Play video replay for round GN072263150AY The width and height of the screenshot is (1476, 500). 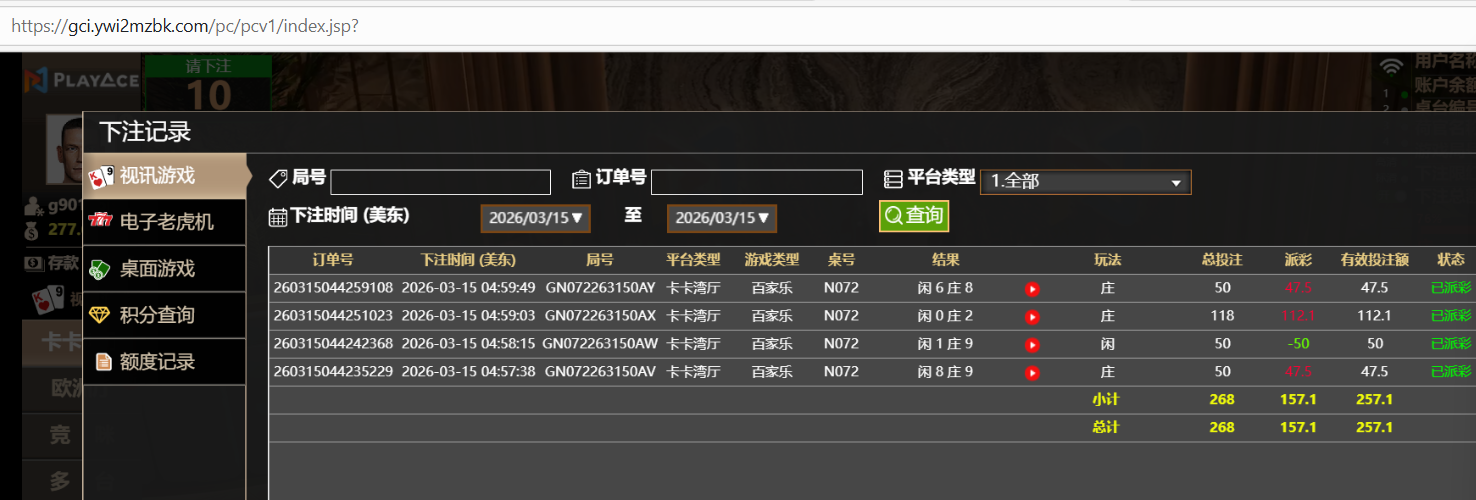pyautogui.click(x=1032, y=289)
